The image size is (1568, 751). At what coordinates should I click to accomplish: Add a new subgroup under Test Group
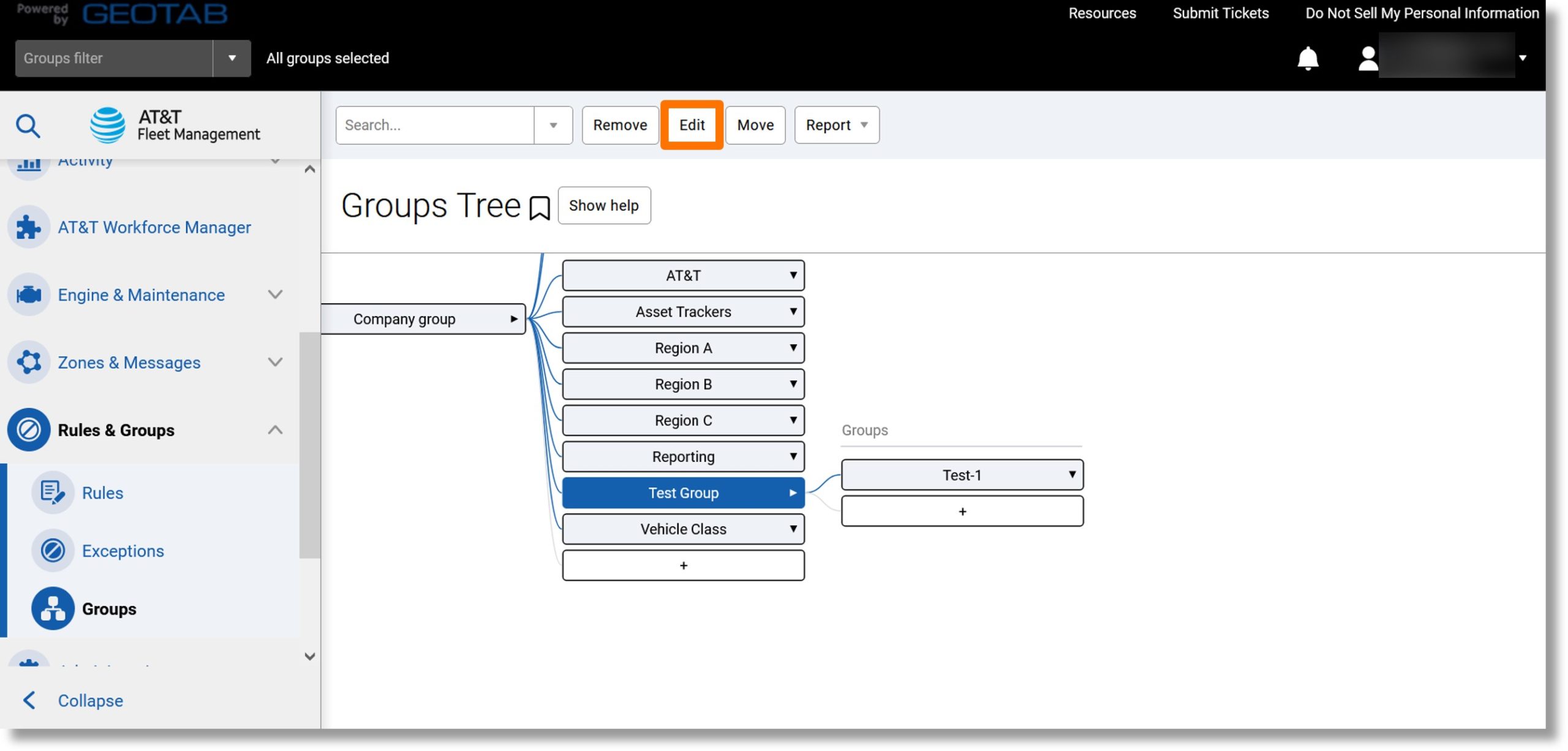(x=962, y=511)
